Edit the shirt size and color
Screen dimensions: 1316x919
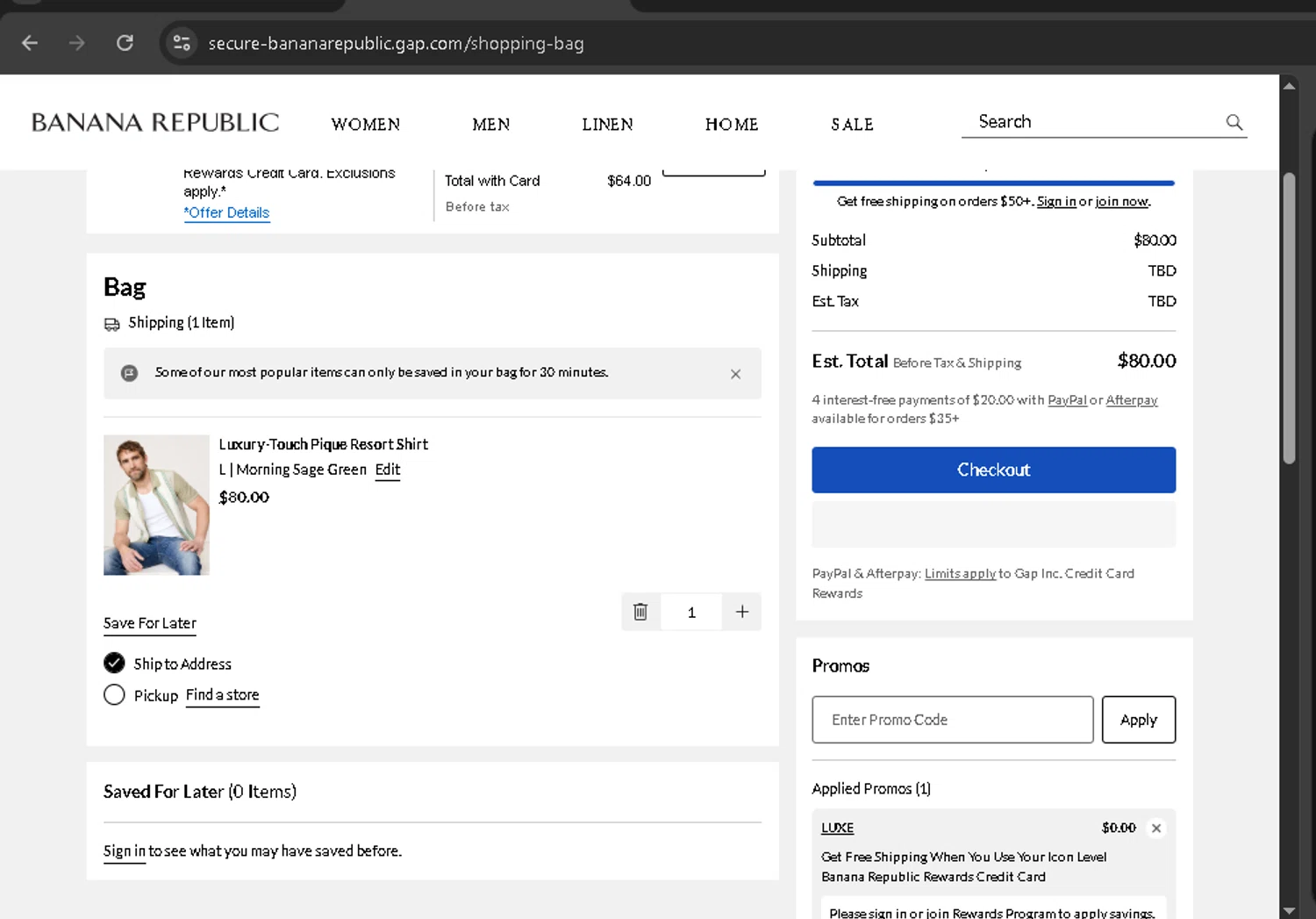tap(387, 470)
